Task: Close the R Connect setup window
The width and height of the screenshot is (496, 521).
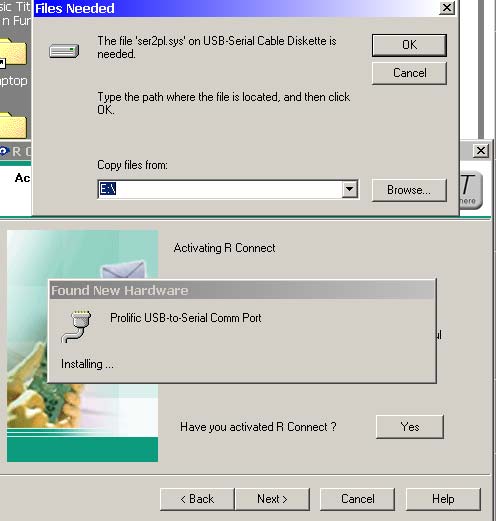Action: point(481,151)
